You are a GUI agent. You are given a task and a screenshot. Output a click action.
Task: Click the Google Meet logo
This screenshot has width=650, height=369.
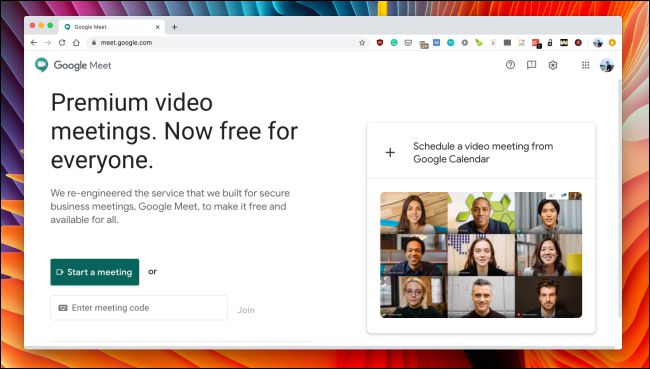tap(73, 65)
